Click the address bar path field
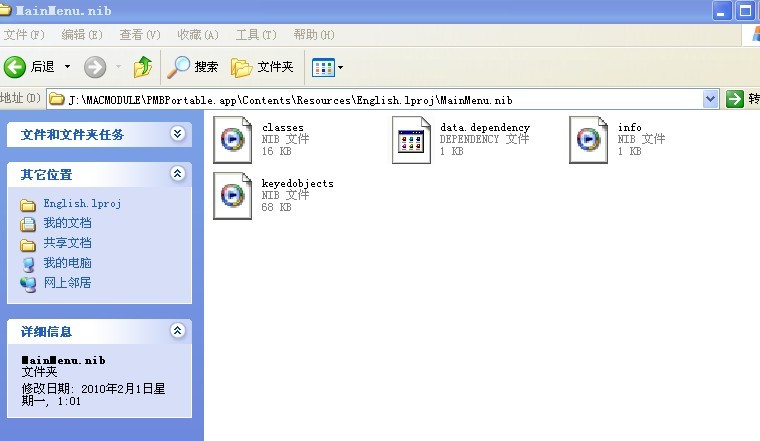 376,100
